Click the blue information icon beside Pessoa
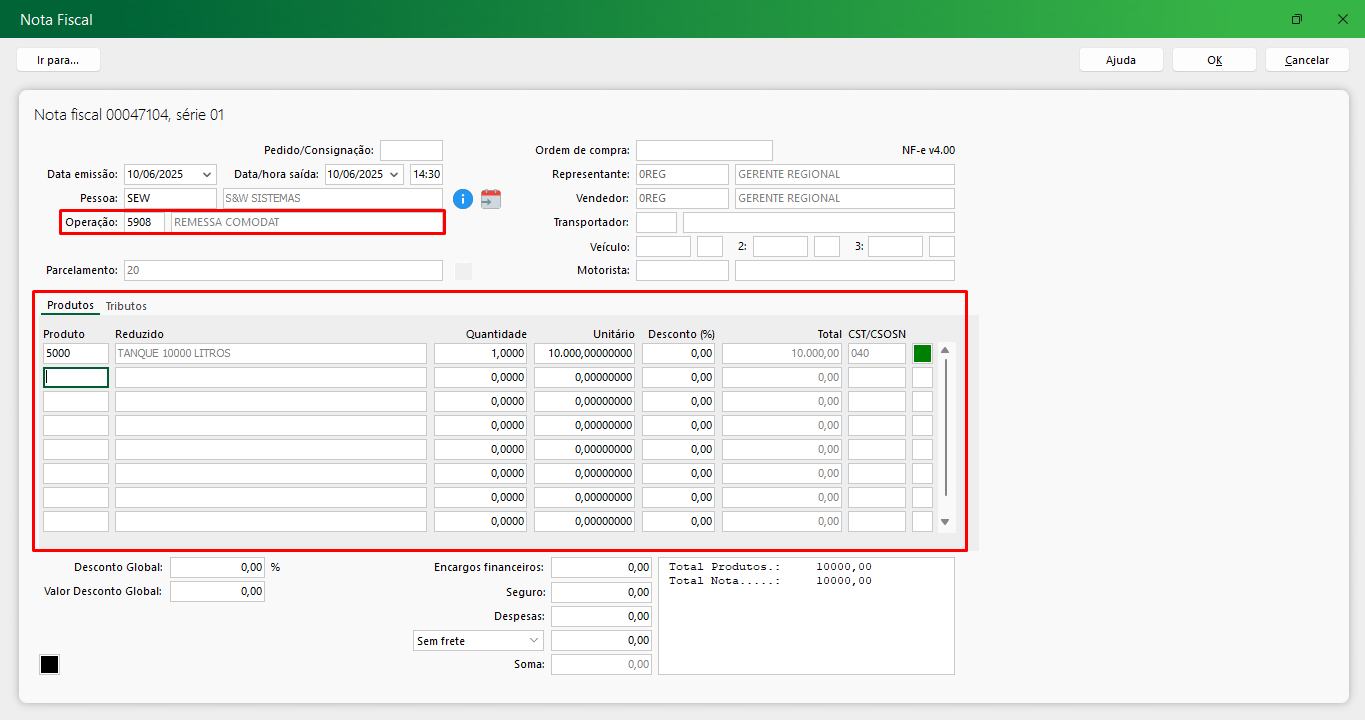 [462, 199]
